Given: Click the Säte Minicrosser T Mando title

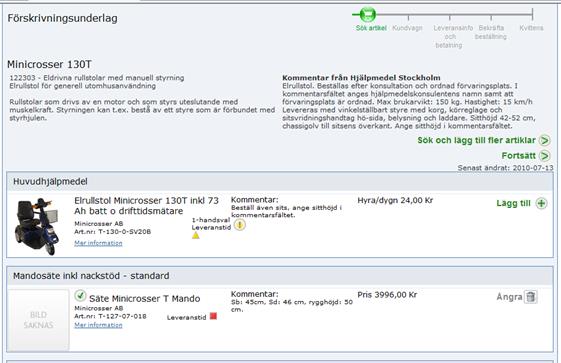Looking at the screenshot, I should [145, 299].
